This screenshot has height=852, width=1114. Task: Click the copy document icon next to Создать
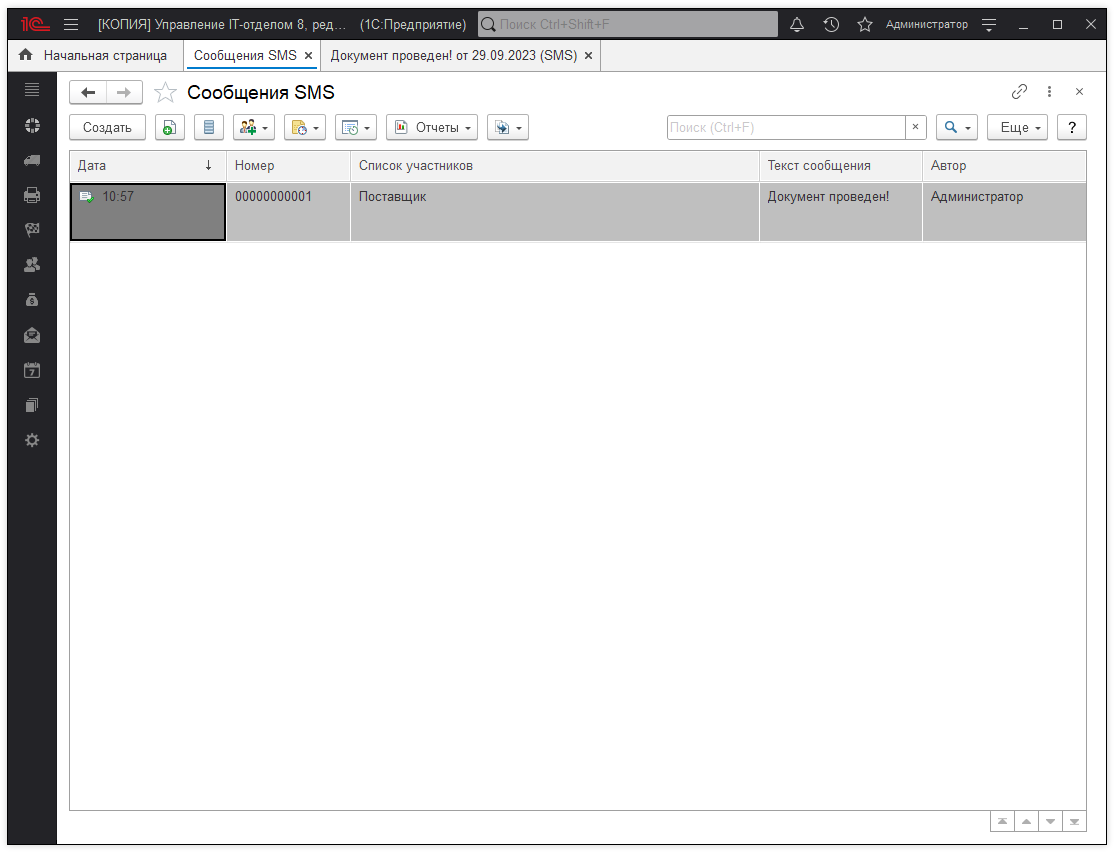click(170, 128)
